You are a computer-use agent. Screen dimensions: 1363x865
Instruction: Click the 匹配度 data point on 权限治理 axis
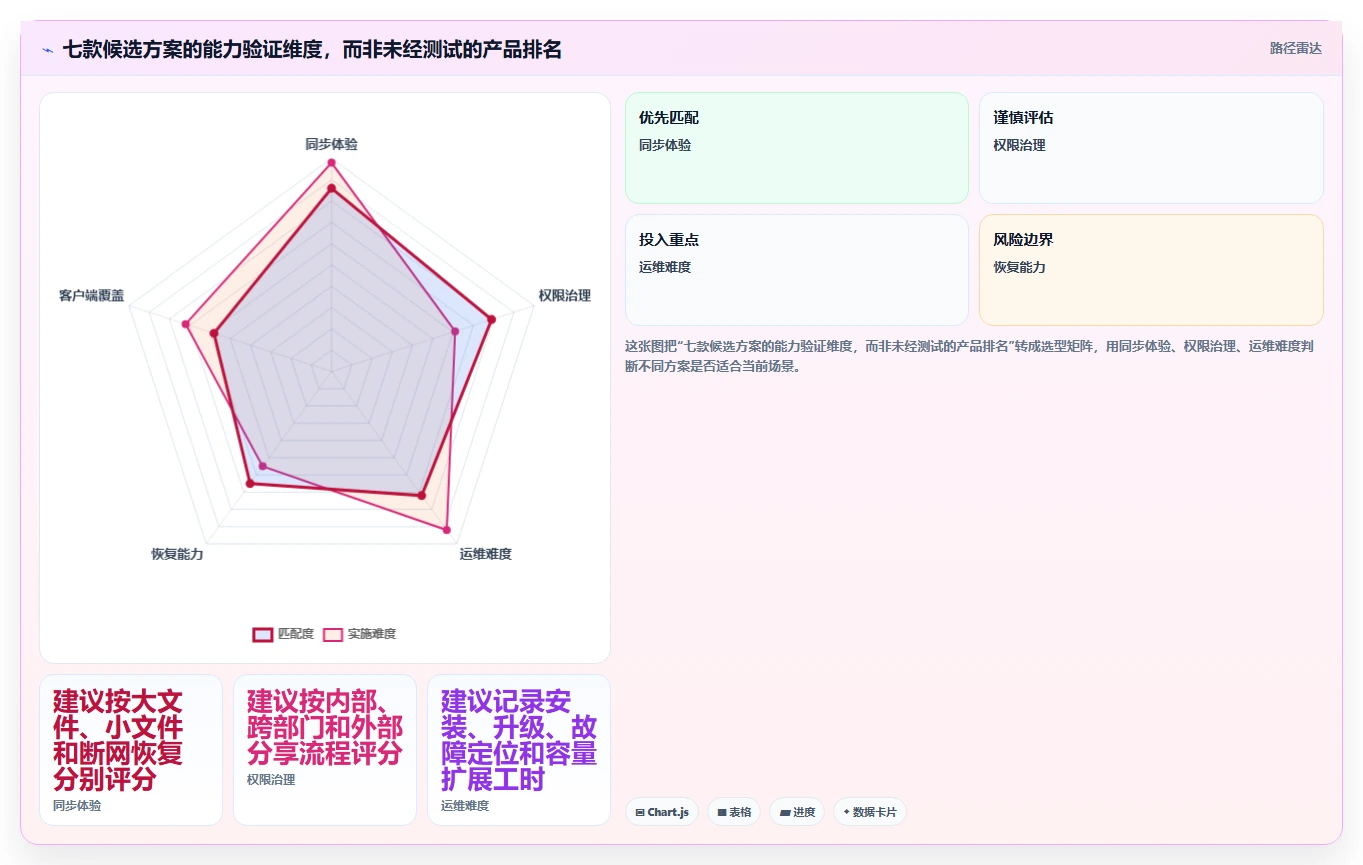point(491,320)
